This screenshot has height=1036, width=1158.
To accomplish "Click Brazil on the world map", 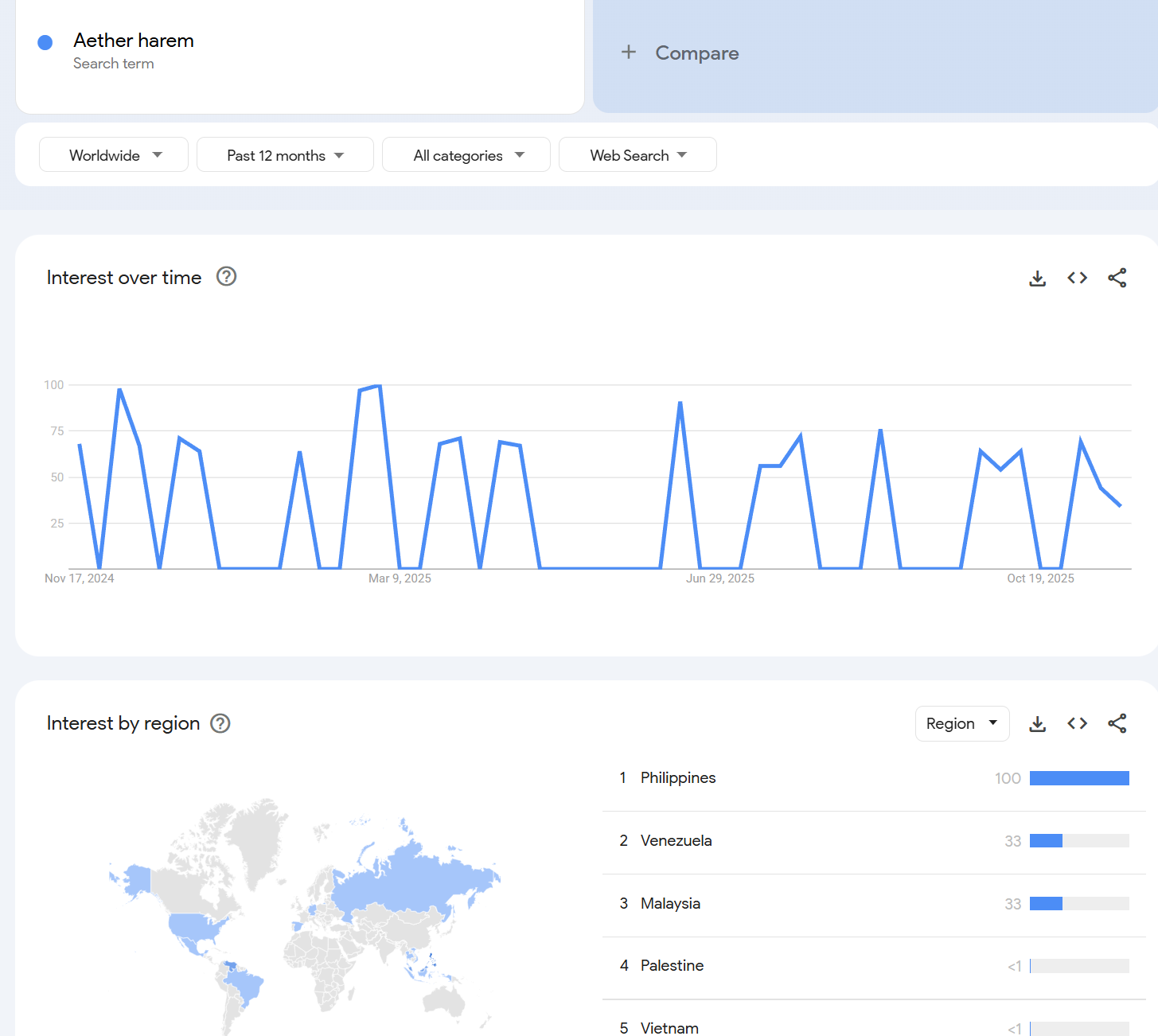I will click(x=244, y=985).
